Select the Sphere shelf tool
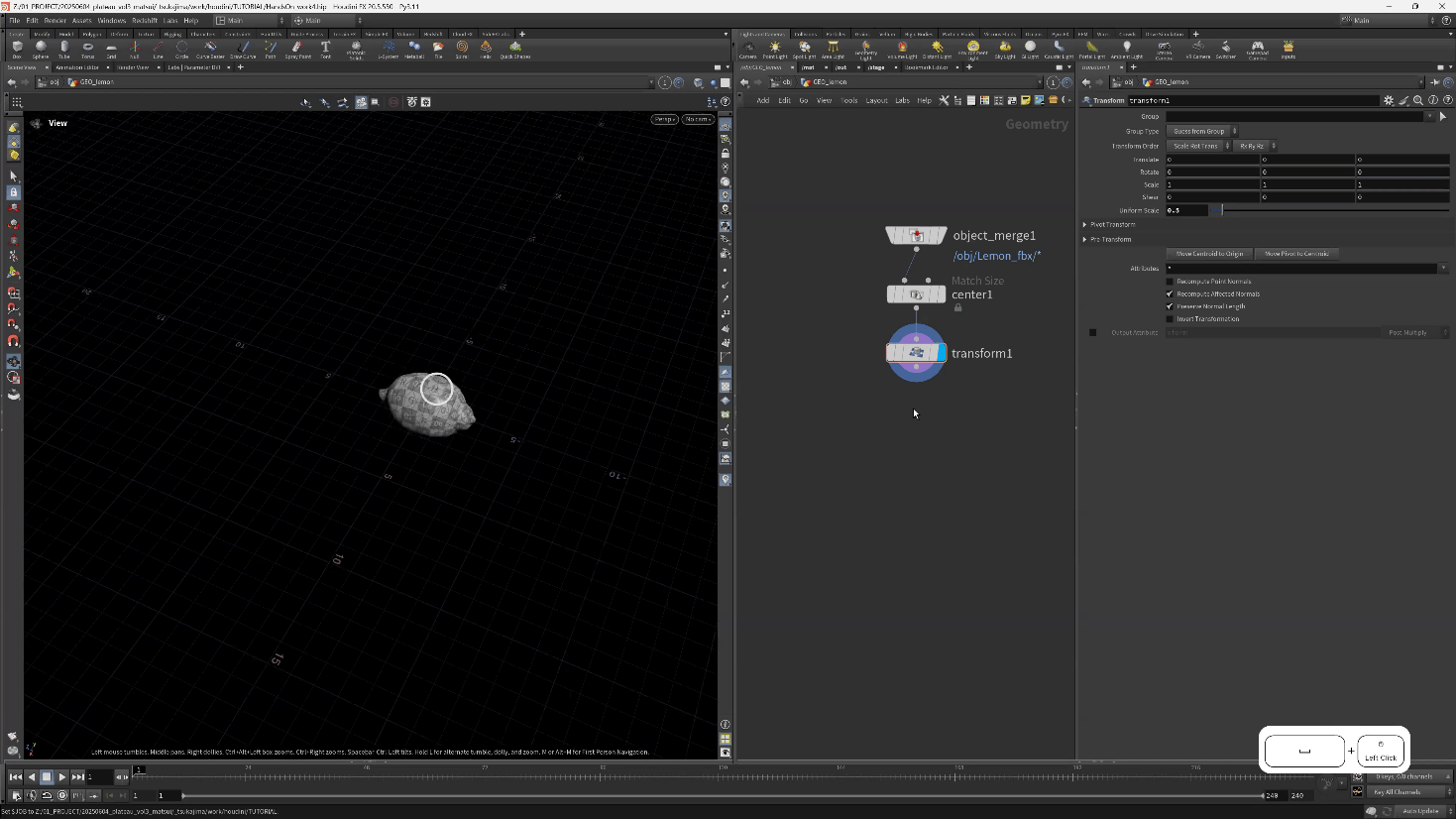 click(41, 48)
